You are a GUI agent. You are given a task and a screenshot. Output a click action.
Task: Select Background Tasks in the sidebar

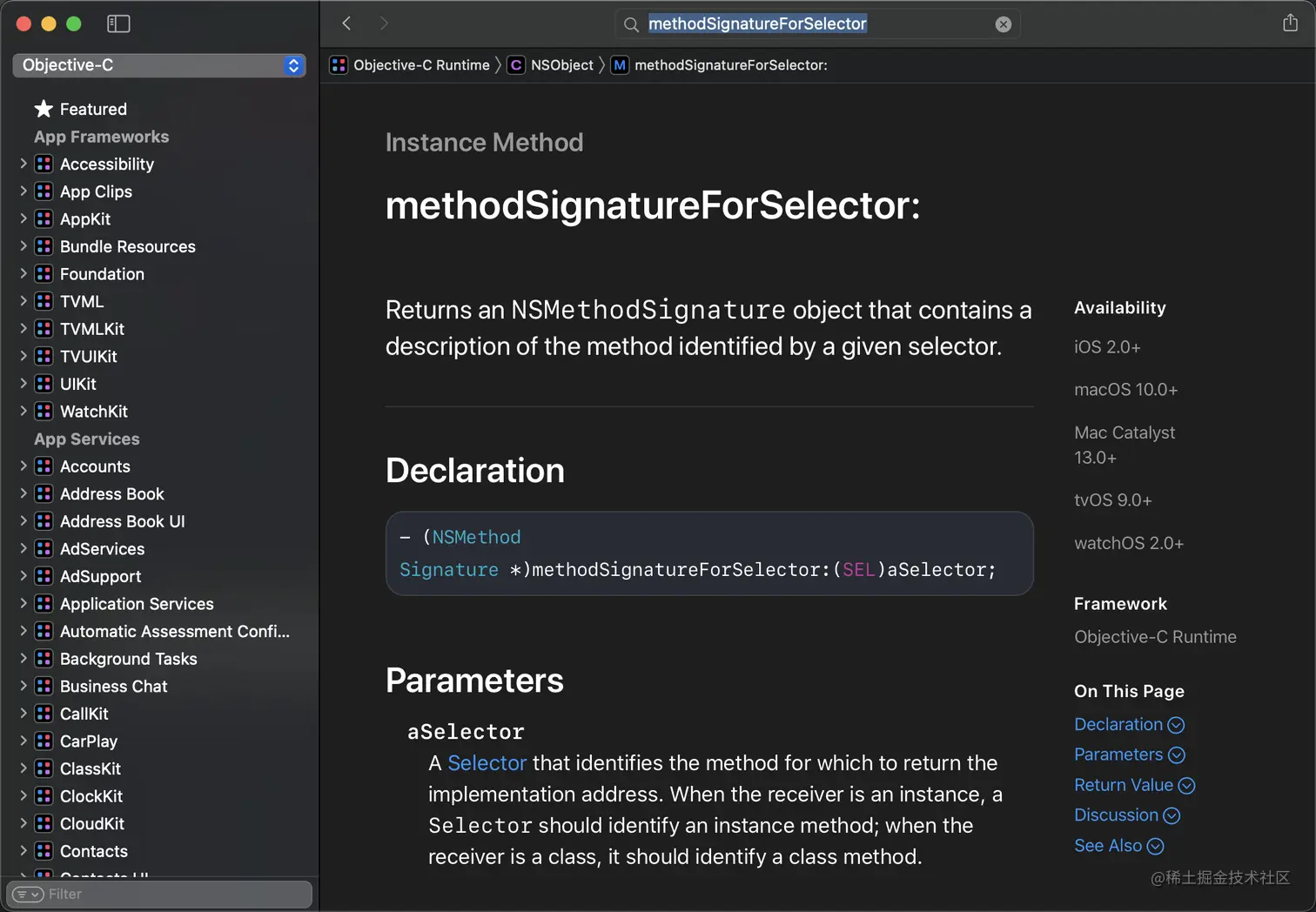pos(129,659)
